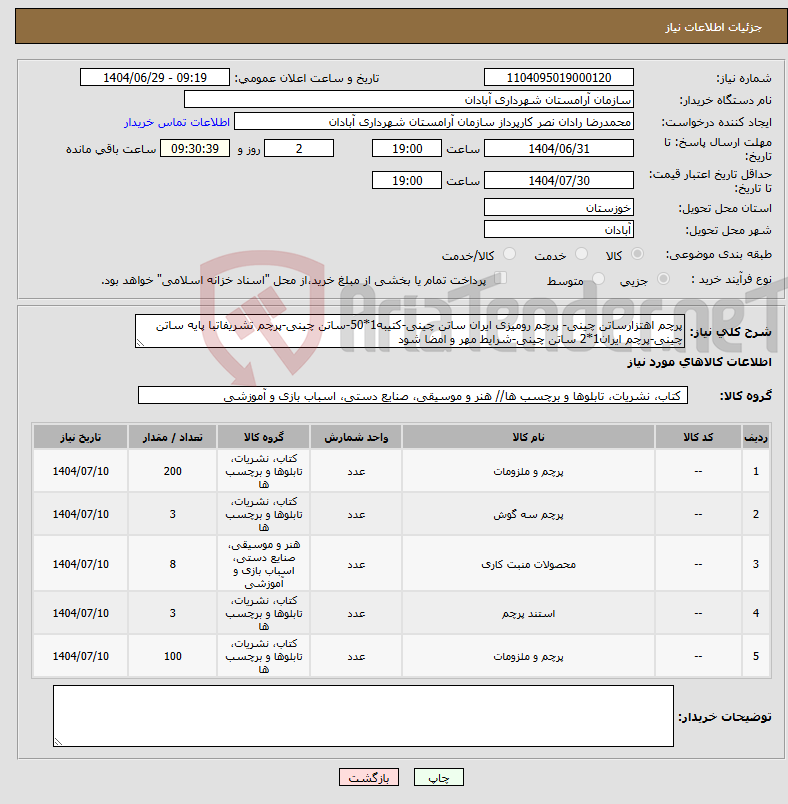Viewport: 788px width, 804px height.
Task: Click استند پرچم item name
Action: click(x=528, y=613)
